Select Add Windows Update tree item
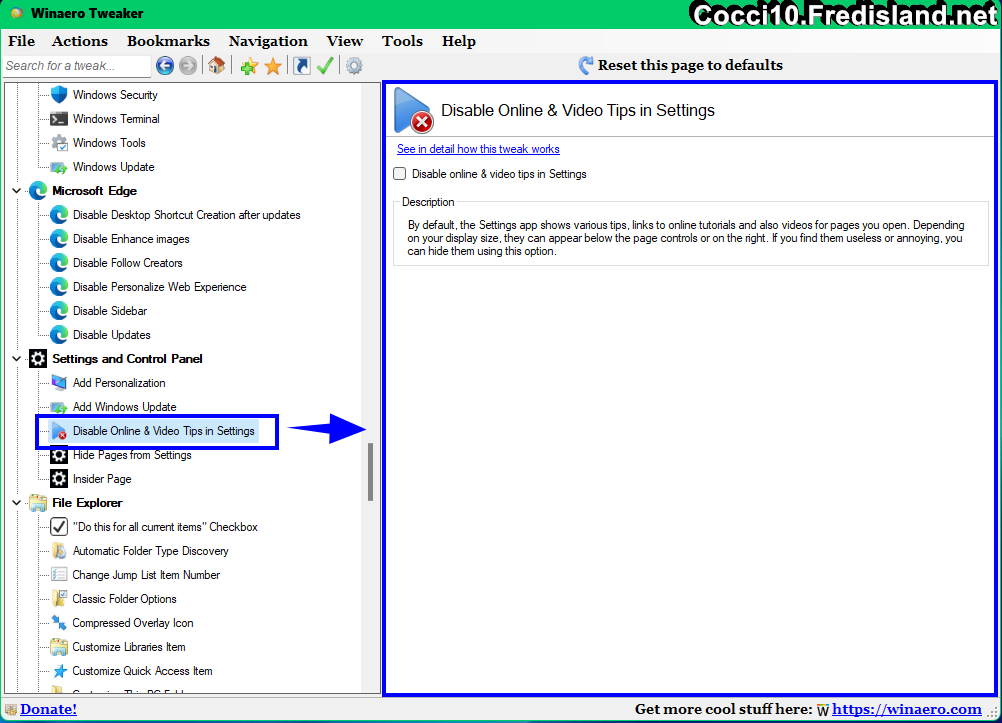 point(125,407)
